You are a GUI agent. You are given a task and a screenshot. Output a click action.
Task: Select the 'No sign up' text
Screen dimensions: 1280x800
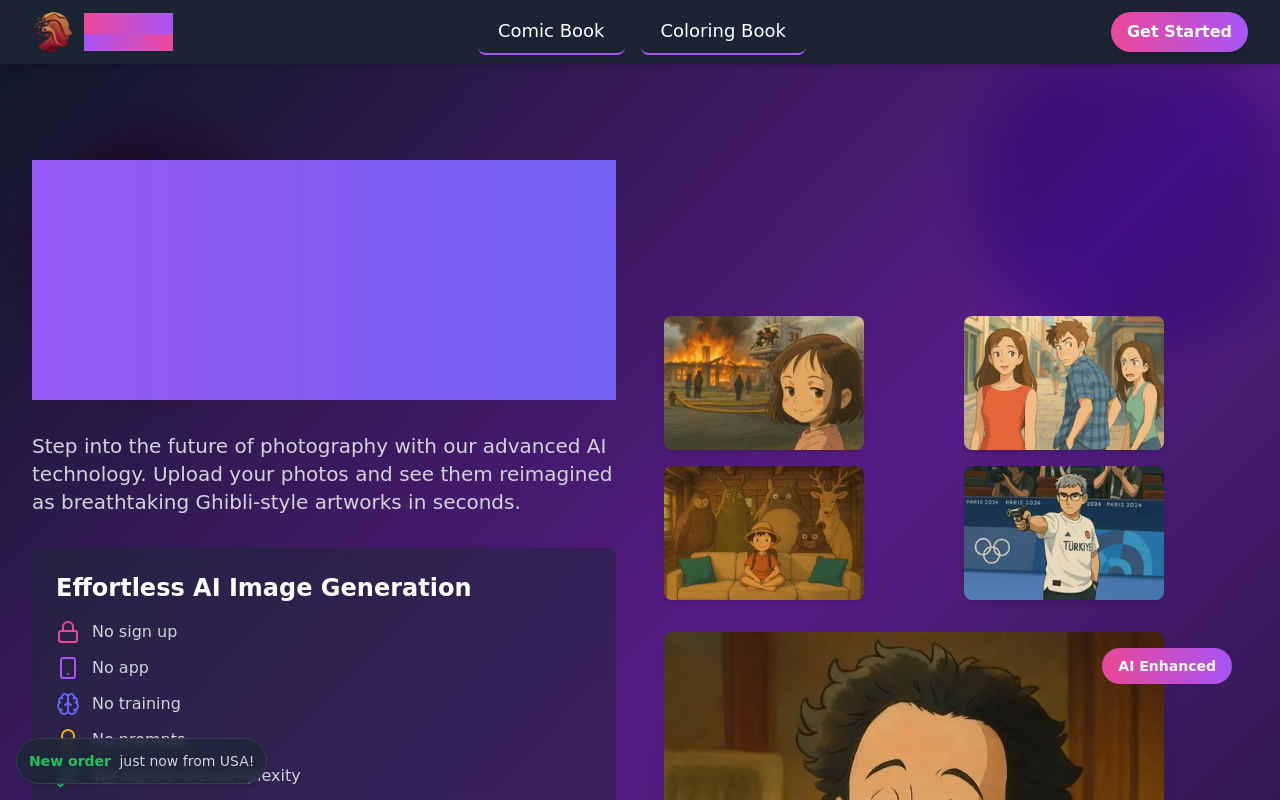[134, 632]
